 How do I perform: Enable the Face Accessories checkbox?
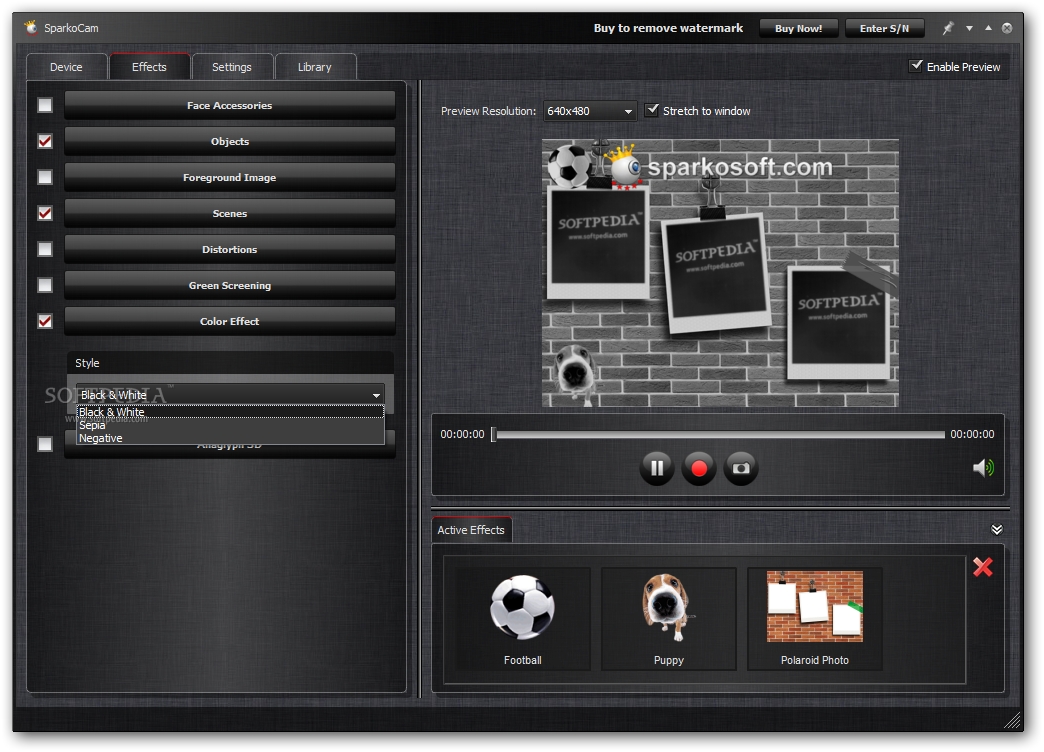45,105
